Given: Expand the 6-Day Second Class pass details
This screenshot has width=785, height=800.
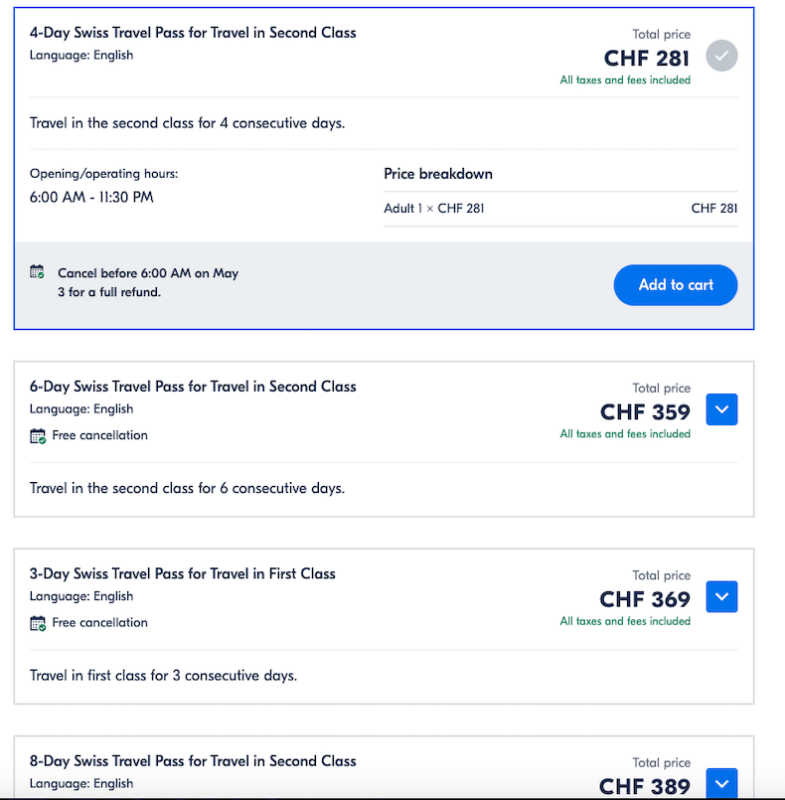Looking at the screenshot, I should 721,410.
